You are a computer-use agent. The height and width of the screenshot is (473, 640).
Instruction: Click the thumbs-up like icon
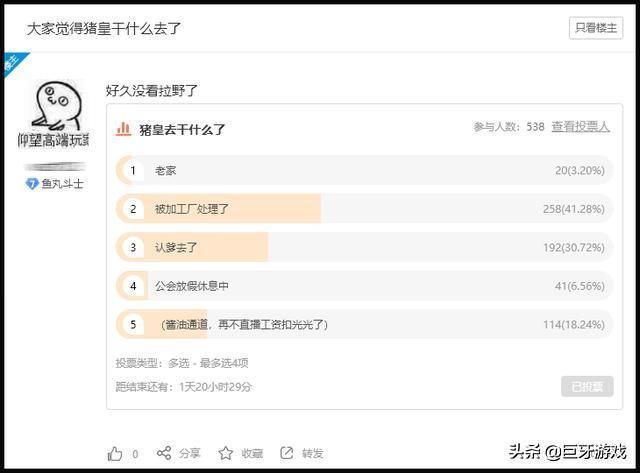(x=116, y=453)
